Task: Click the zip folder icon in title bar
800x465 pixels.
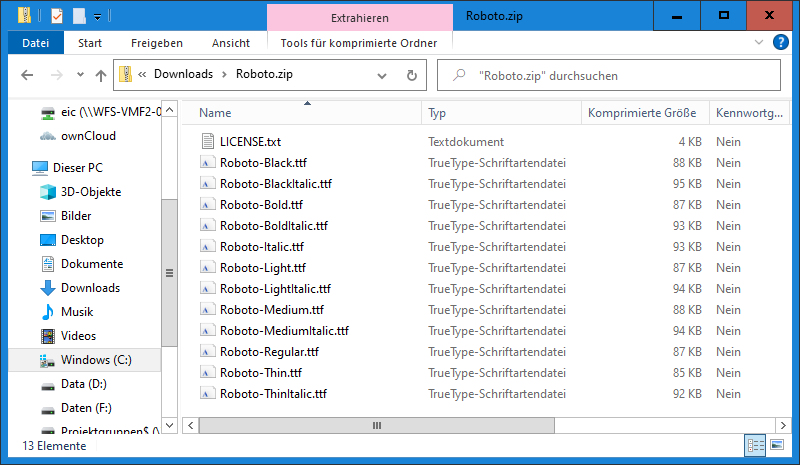Action: tap(24, 15)
